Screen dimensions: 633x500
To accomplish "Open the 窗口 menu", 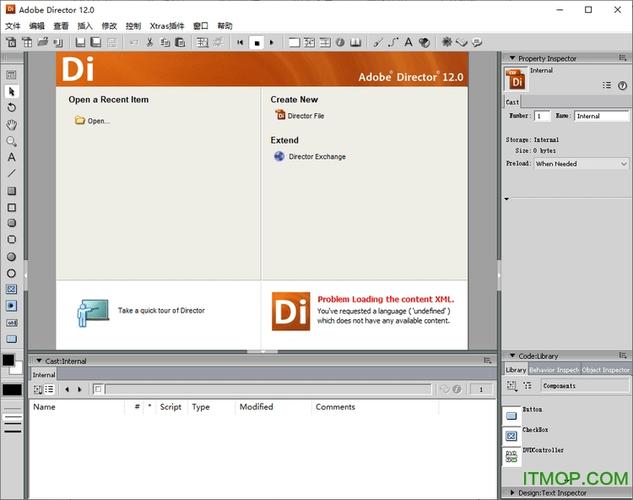I will [201, 26].
